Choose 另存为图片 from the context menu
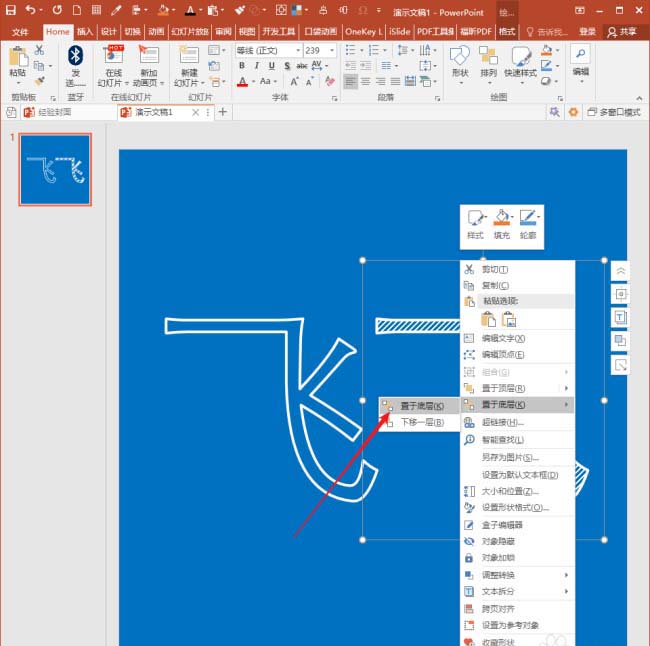Viewport: 650px width, 646px height. coord(510,457)
